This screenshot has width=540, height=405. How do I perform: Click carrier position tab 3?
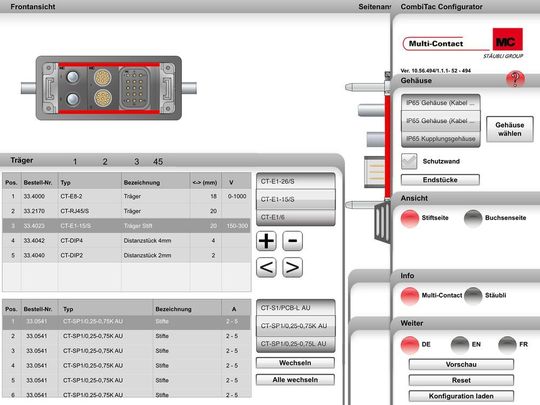click(137, 162)
